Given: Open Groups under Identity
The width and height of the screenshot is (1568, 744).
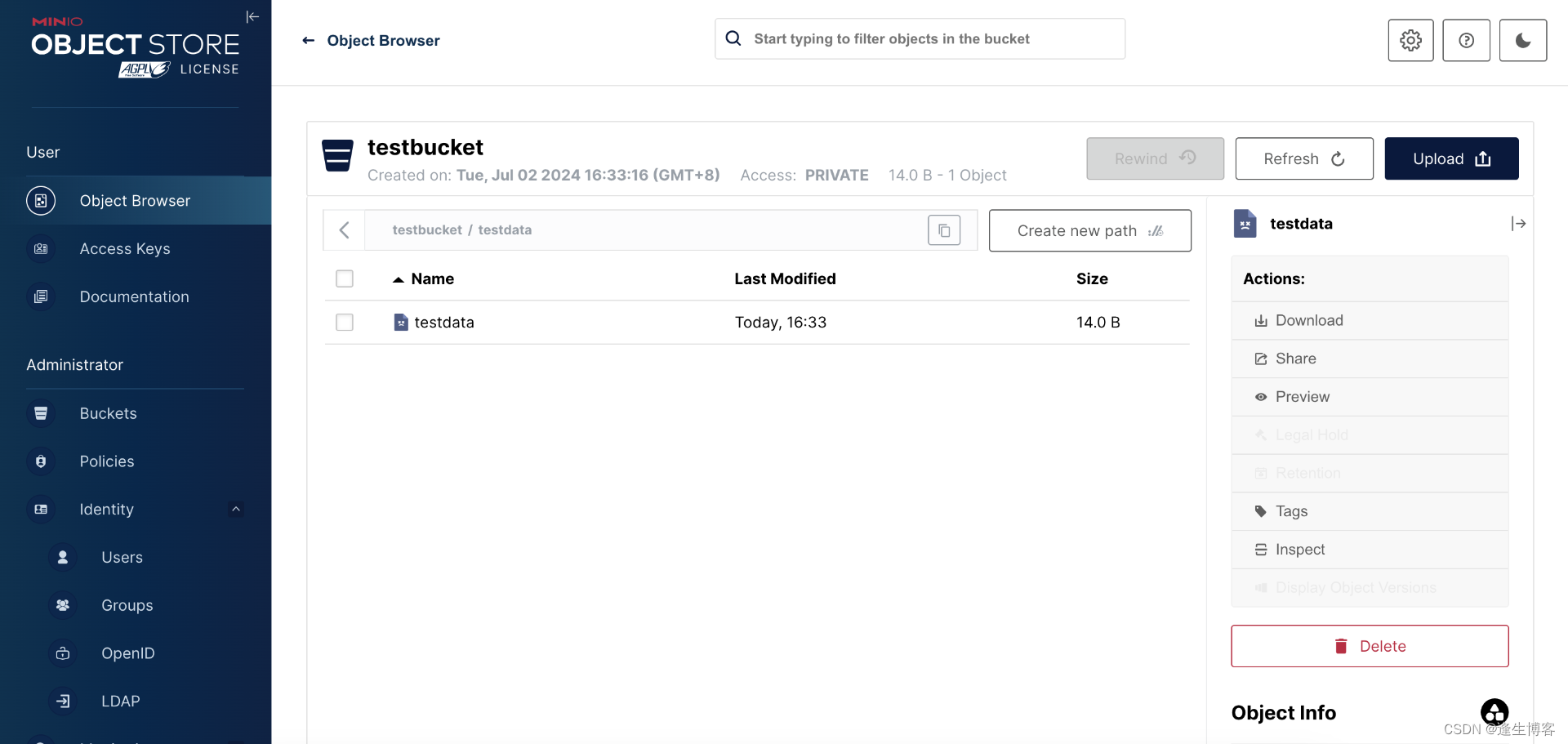Looking at the screenshot, I should [136, 605].
